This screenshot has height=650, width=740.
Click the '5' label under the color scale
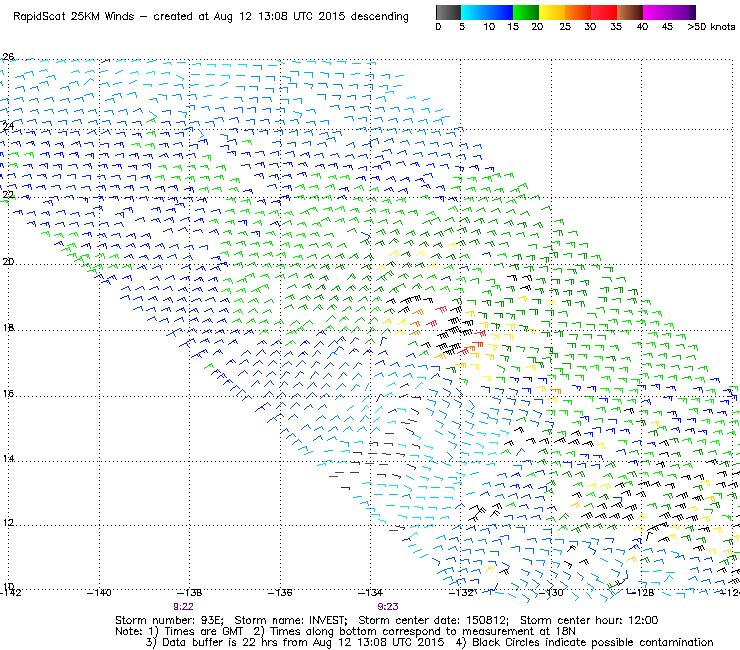pyautogui.click(x=462, y=27)
